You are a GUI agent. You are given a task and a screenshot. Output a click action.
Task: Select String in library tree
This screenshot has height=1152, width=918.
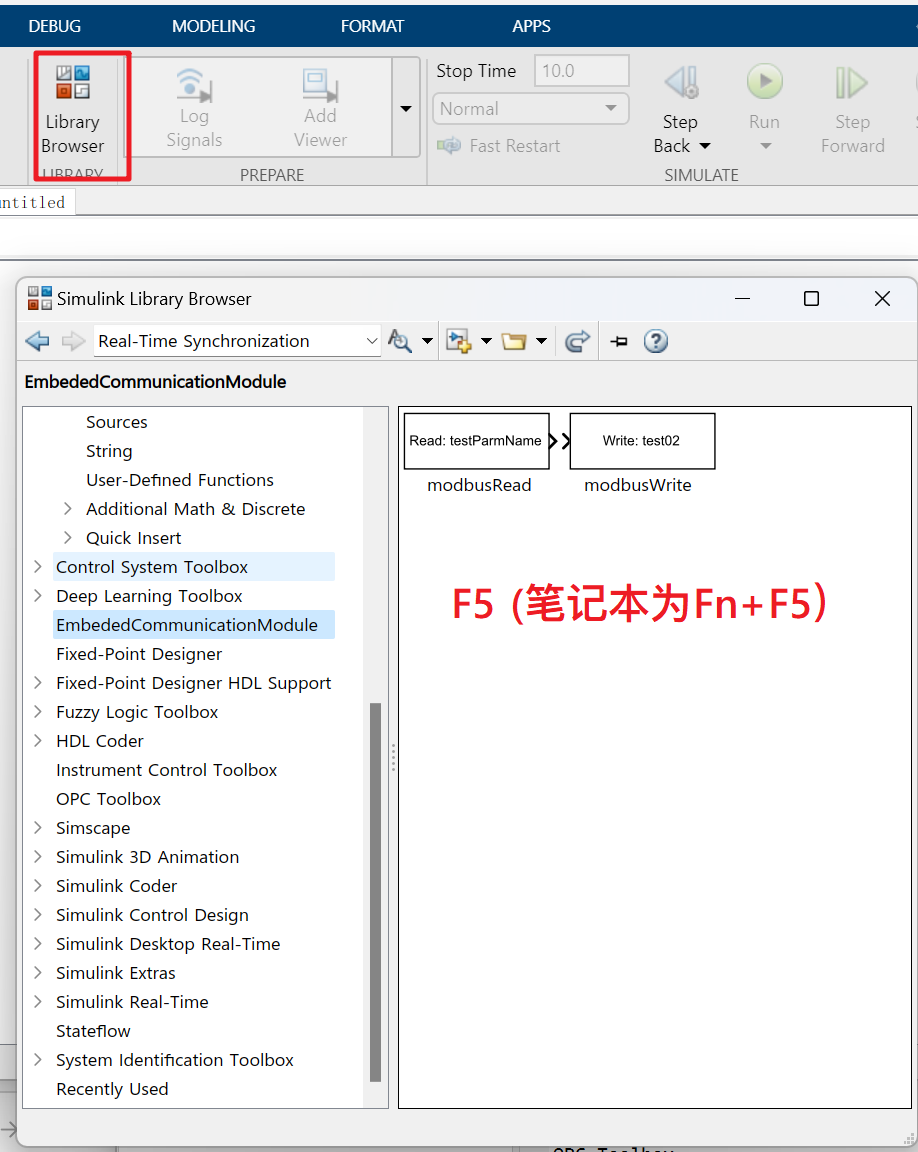coord(109,451)
